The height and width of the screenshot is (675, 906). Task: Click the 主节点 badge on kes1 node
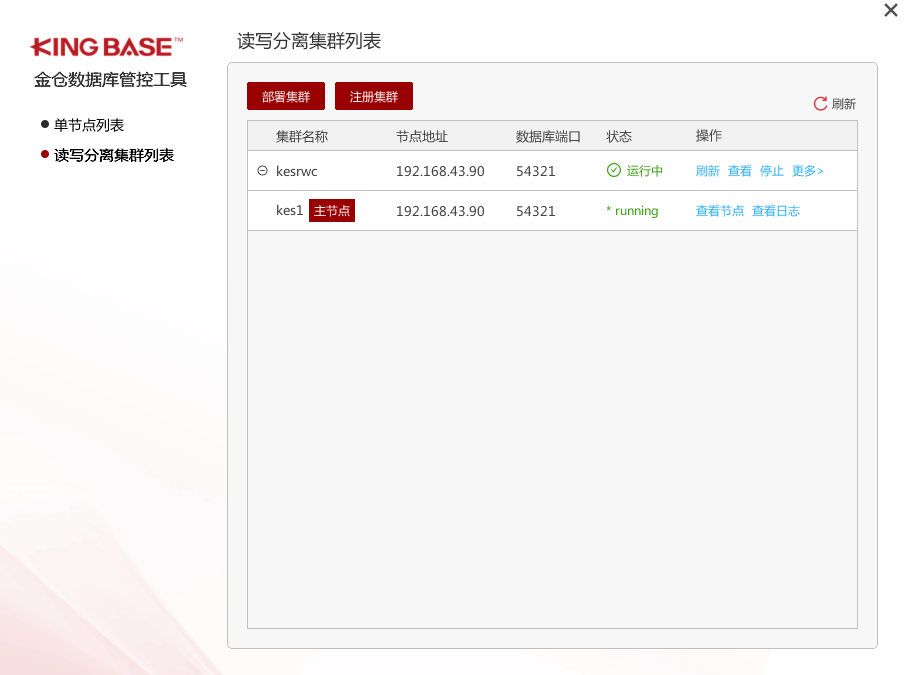pos(331,211)
